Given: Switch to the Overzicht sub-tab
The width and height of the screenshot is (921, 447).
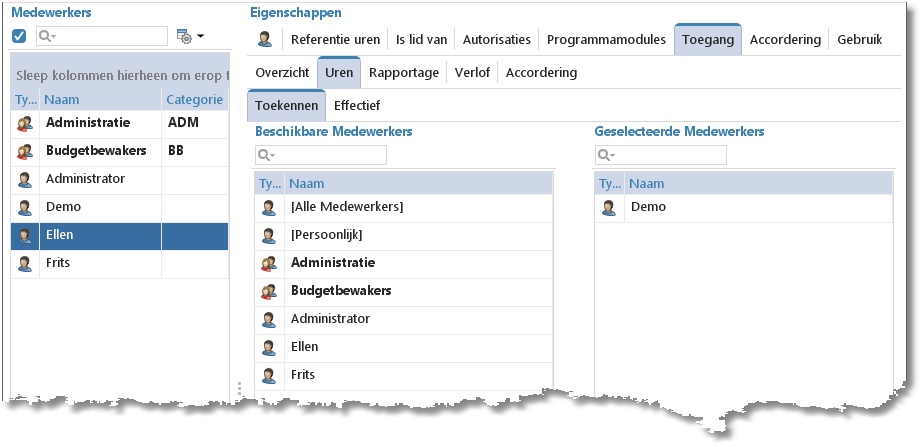Looking at the screenshot, I should tap(282, 73).
